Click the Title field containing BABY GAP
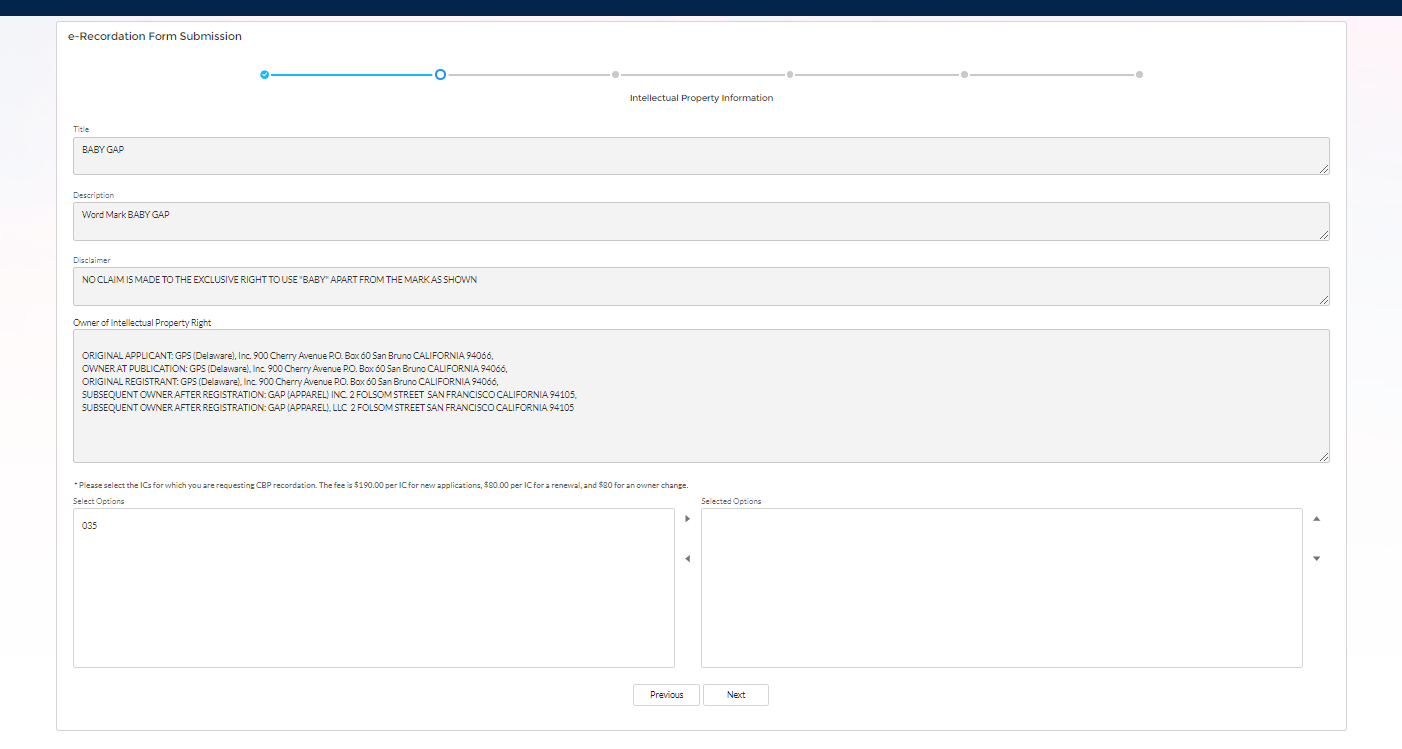Screen dimensions: 1402x749 tap(701, 156)
